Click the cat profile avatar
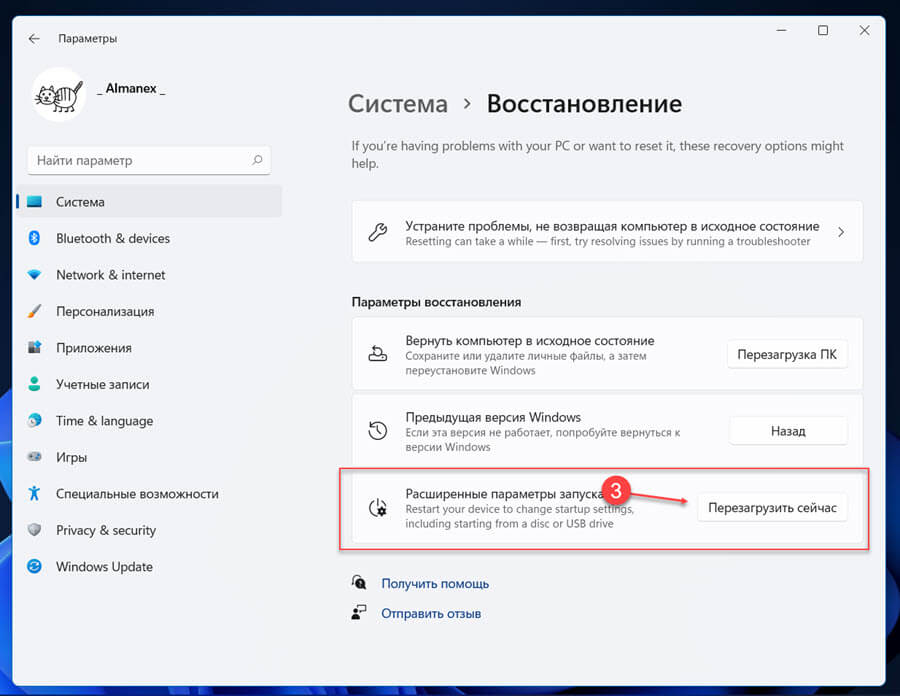The width and height of the screenshot is (900, 696). click(x=59, y=95)
